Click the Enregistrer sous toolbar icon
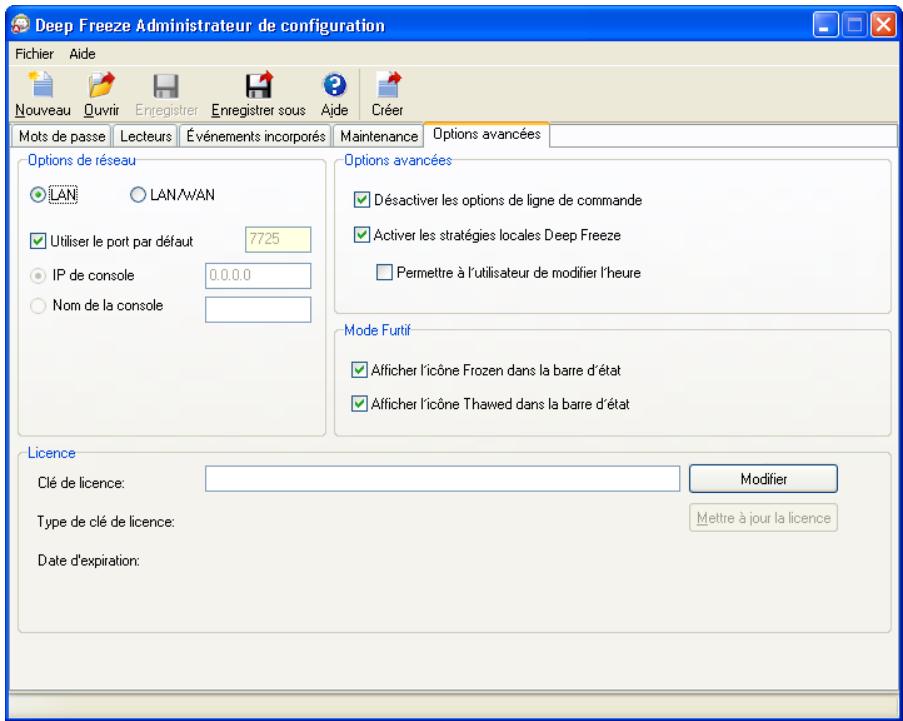This screenshot has height=721, width=903. click(259, 85)
